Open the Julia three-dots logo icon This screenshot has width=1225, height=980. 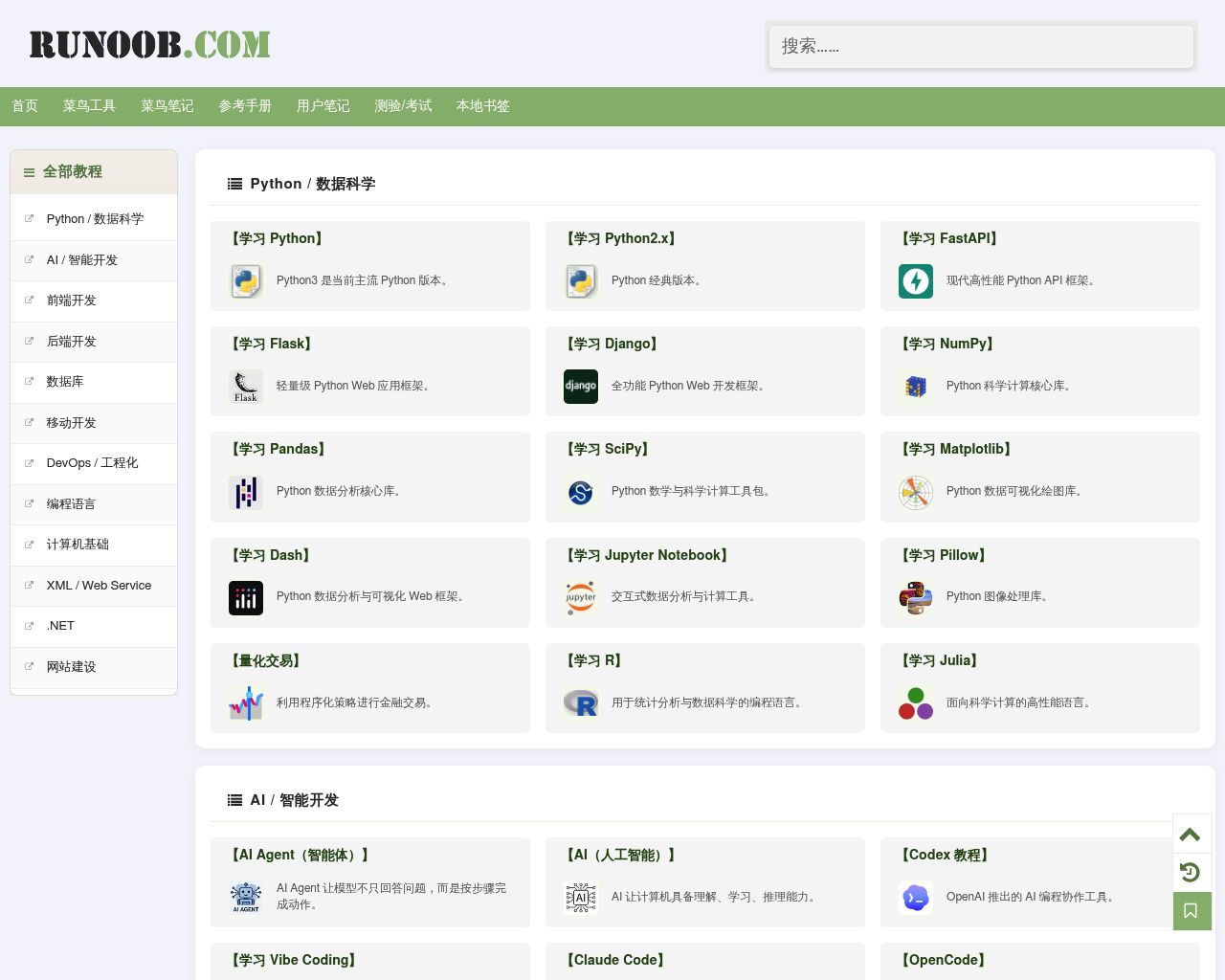[916, 703]
